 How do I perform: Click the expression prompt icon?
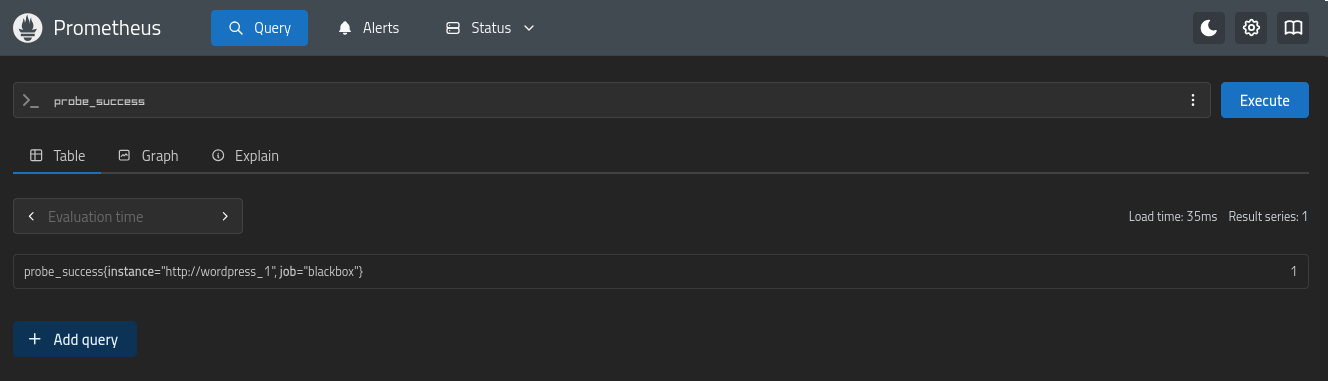[30, 101]
